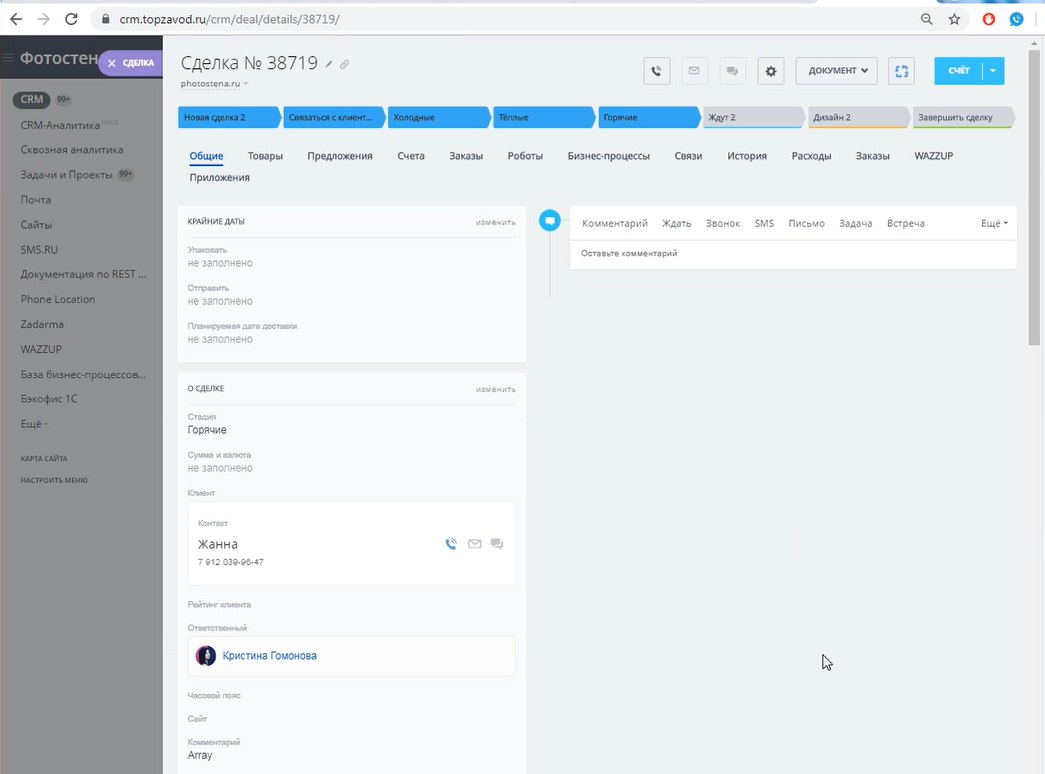
Task: Select the SMS timeline action
Action: [764, 223]
